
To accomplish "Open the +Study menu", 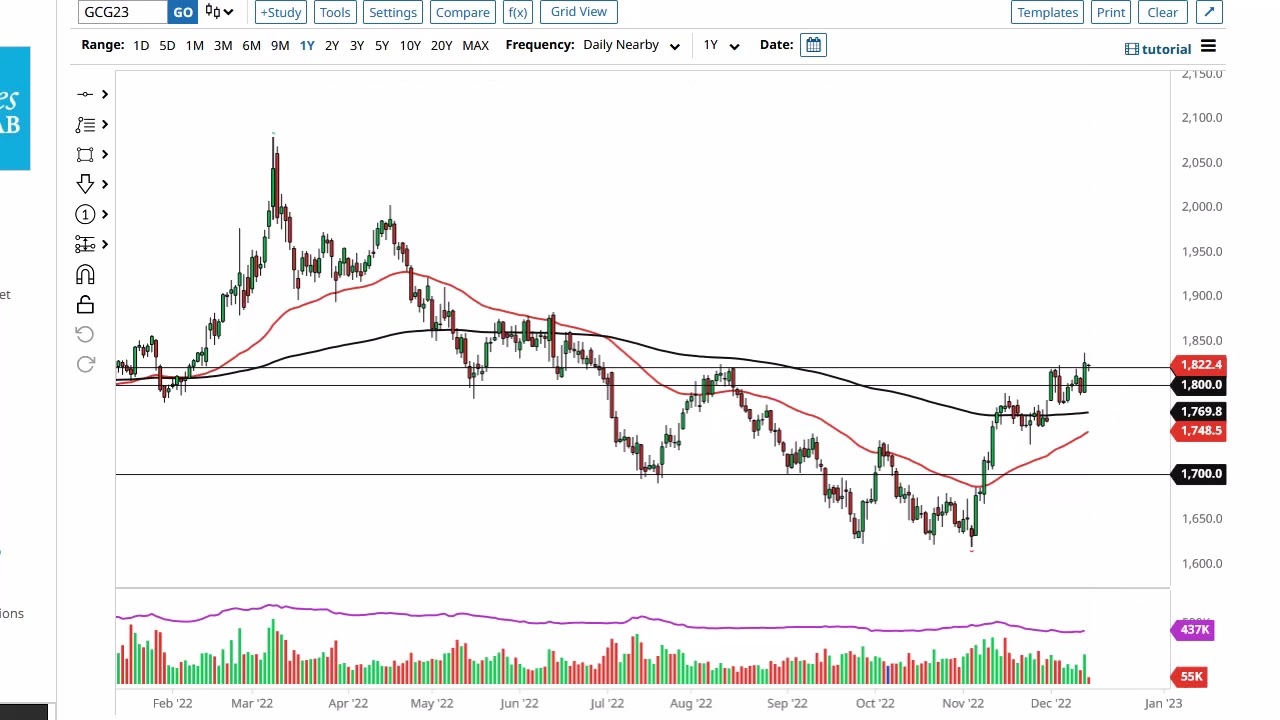I will (280, 12).
